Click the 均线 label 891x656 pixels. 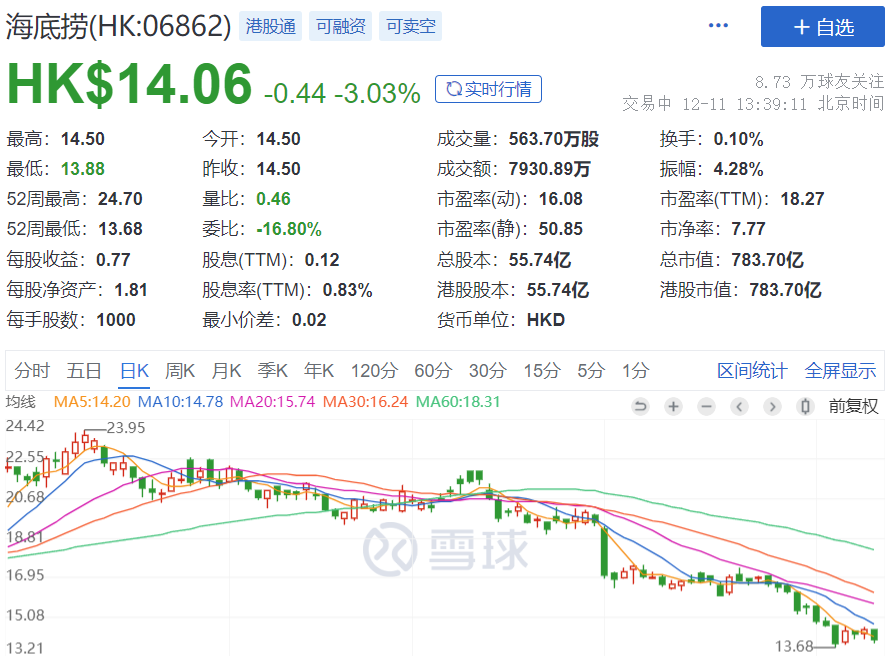[20, 402]
